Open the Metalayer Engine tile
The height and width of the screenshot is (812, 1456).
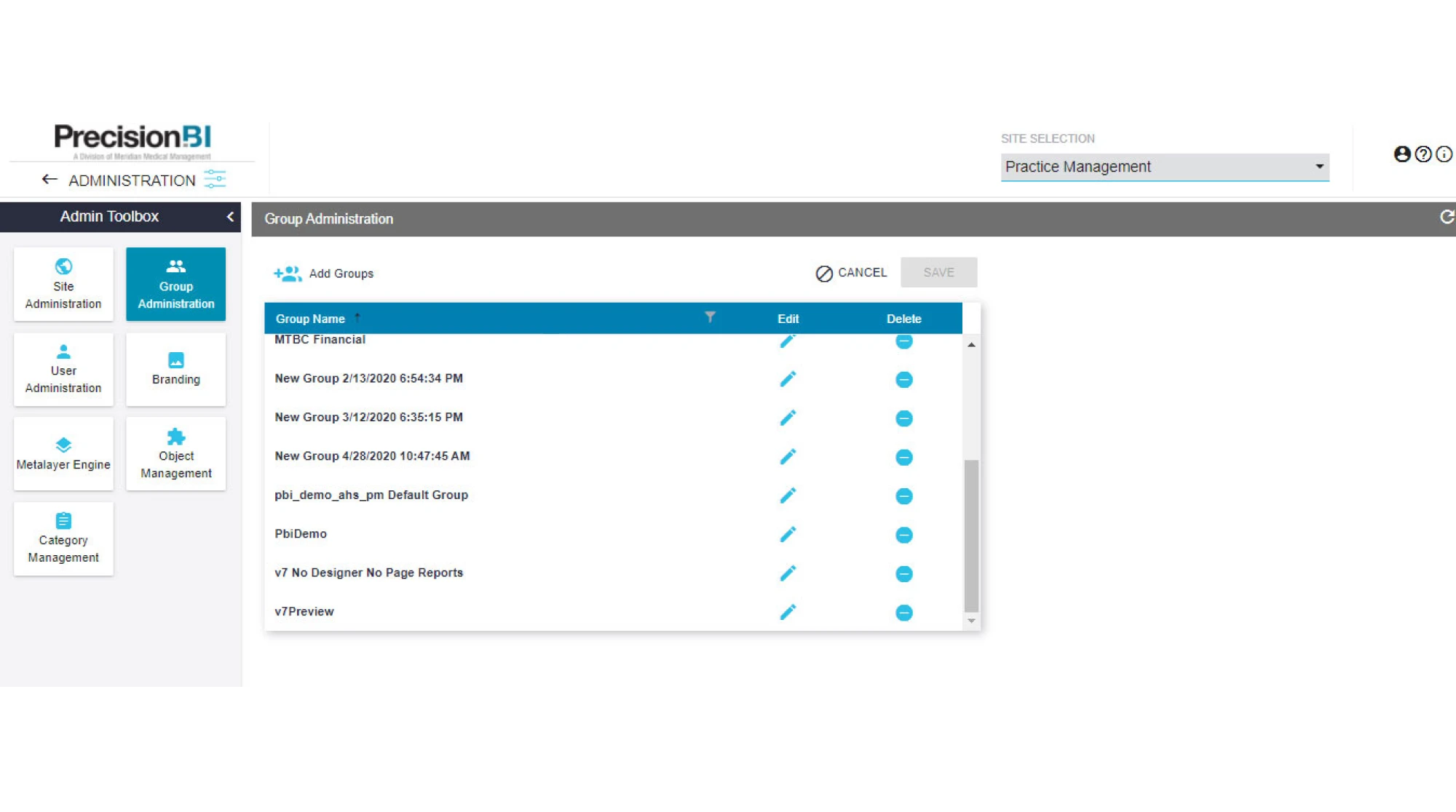tap(63, 453)
